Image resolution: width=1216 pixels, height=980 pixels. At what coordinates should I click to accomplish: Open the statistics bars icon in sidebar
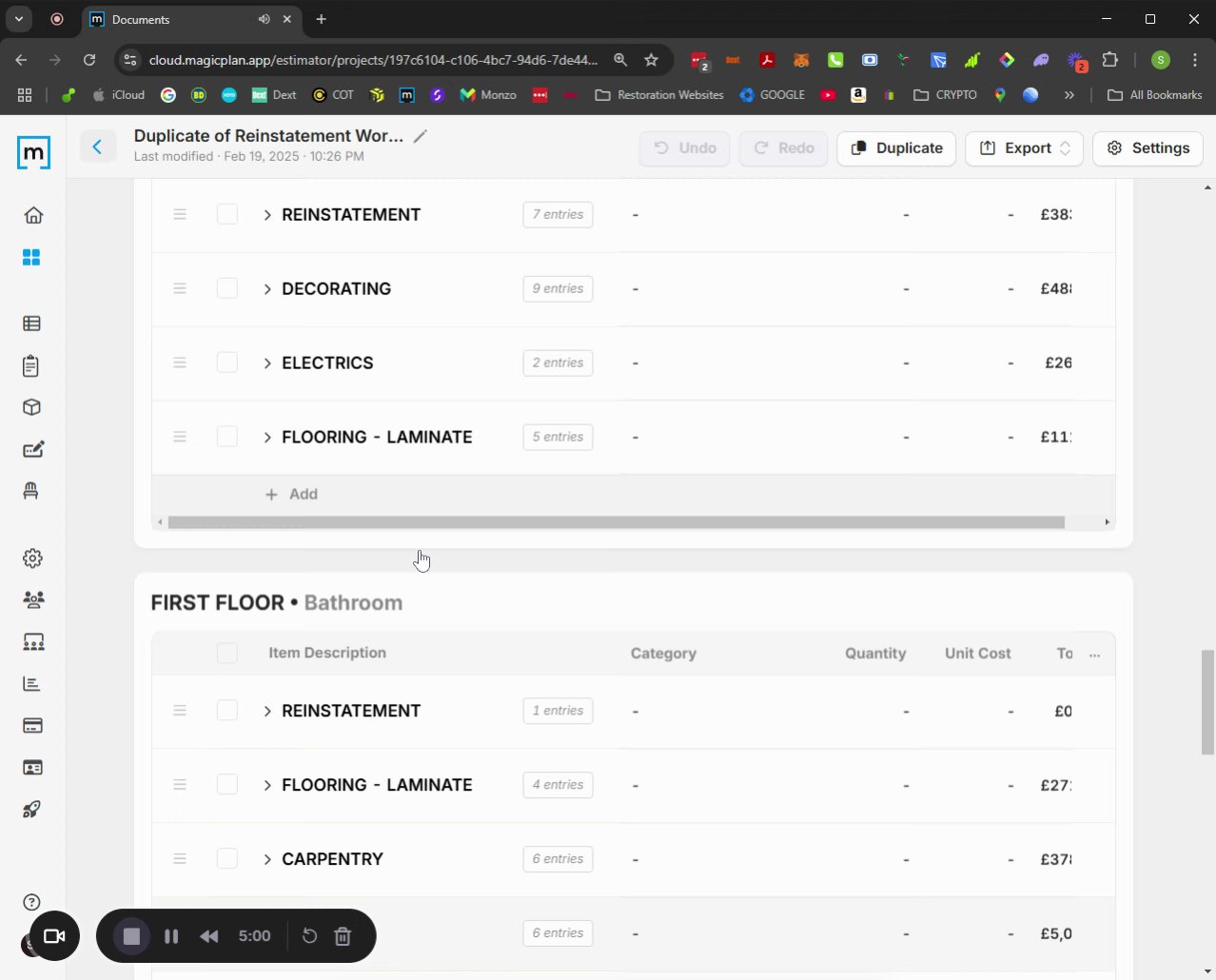[x=31, y=684]
